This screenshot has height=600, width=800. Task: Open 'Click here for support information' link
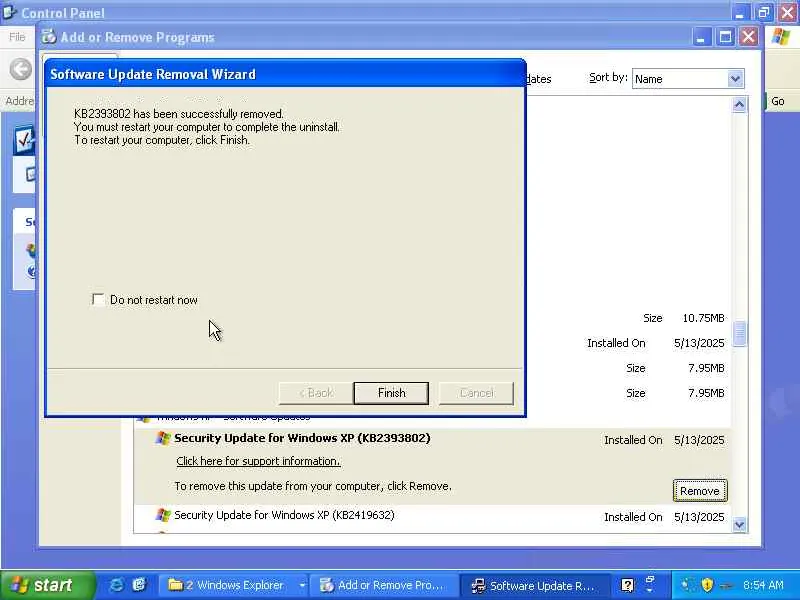[258, 461]
